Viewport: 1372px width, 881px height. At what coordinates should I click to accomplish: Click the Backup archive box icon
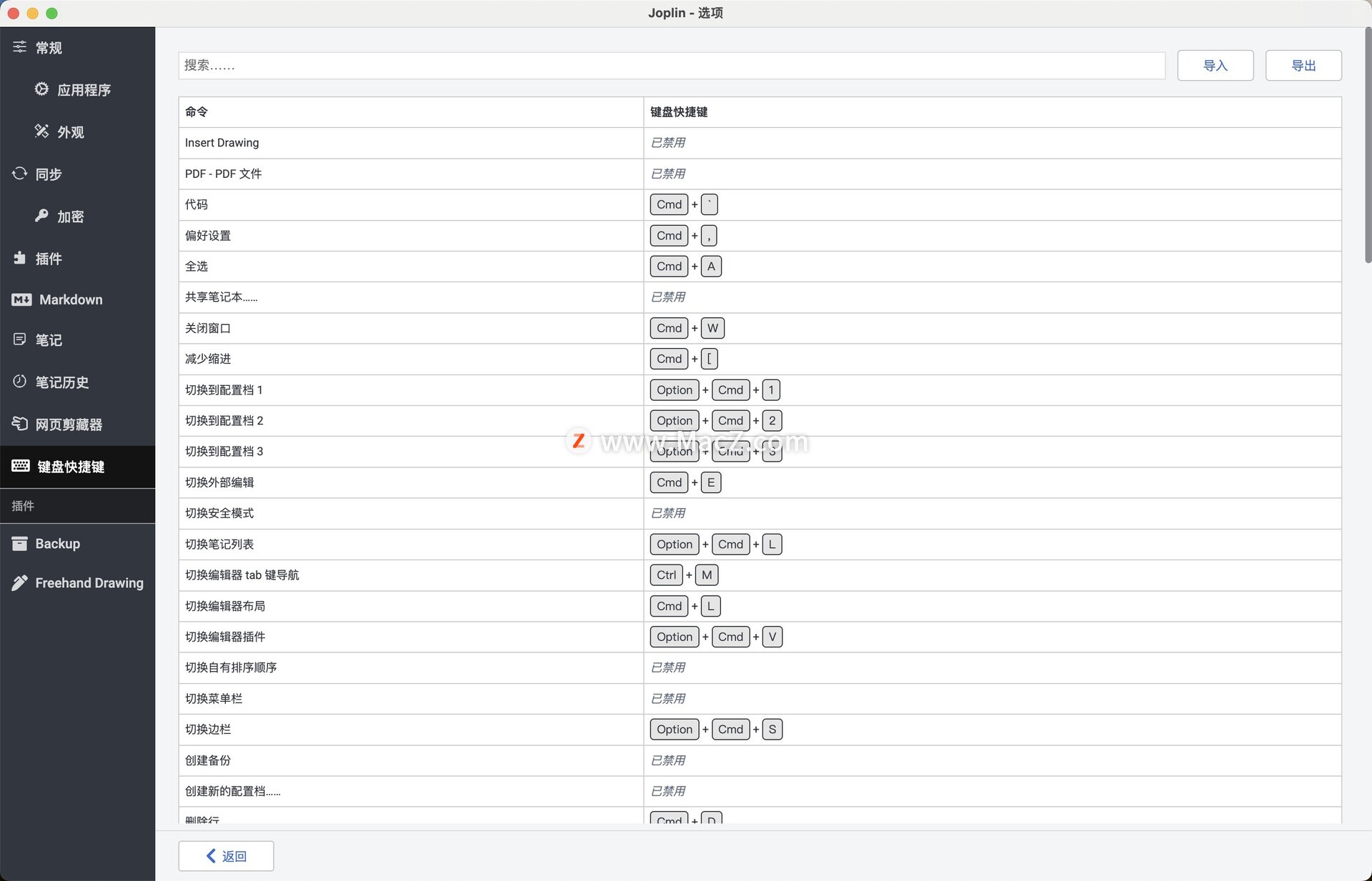coord(19,544)
